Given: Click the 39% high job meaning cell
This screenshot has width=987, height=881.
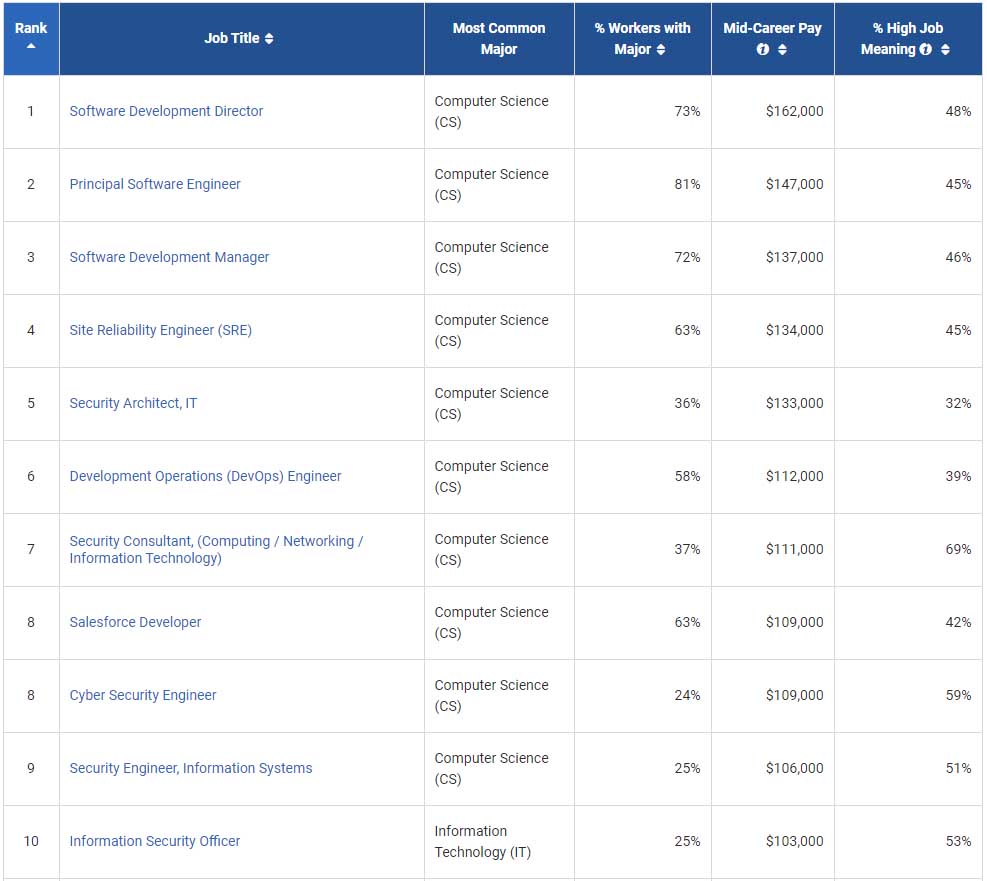Looking at the screenshot, I should 908,476.
